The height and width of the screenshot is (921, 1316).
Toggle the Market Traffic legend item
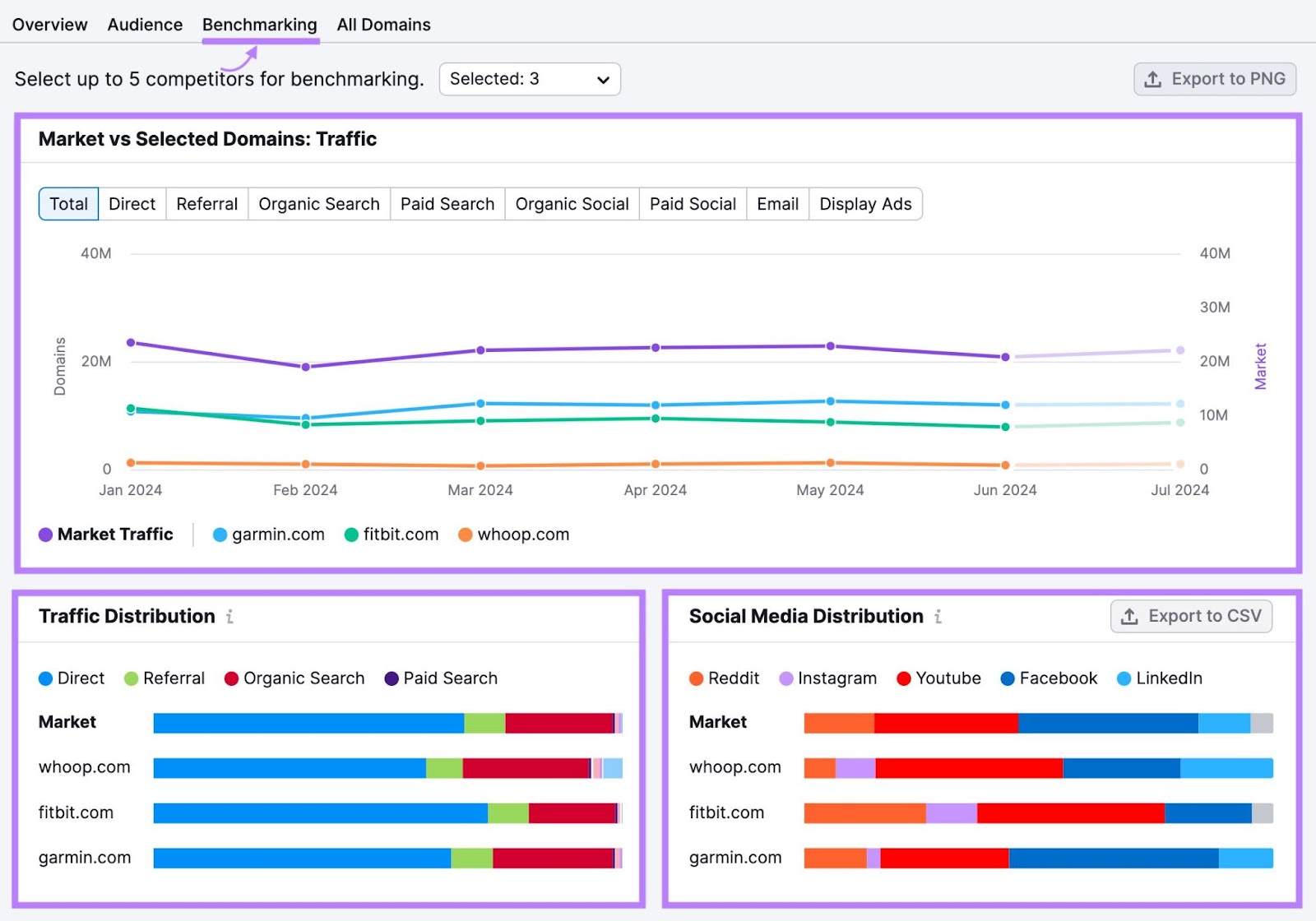click(x=106, y=535)
